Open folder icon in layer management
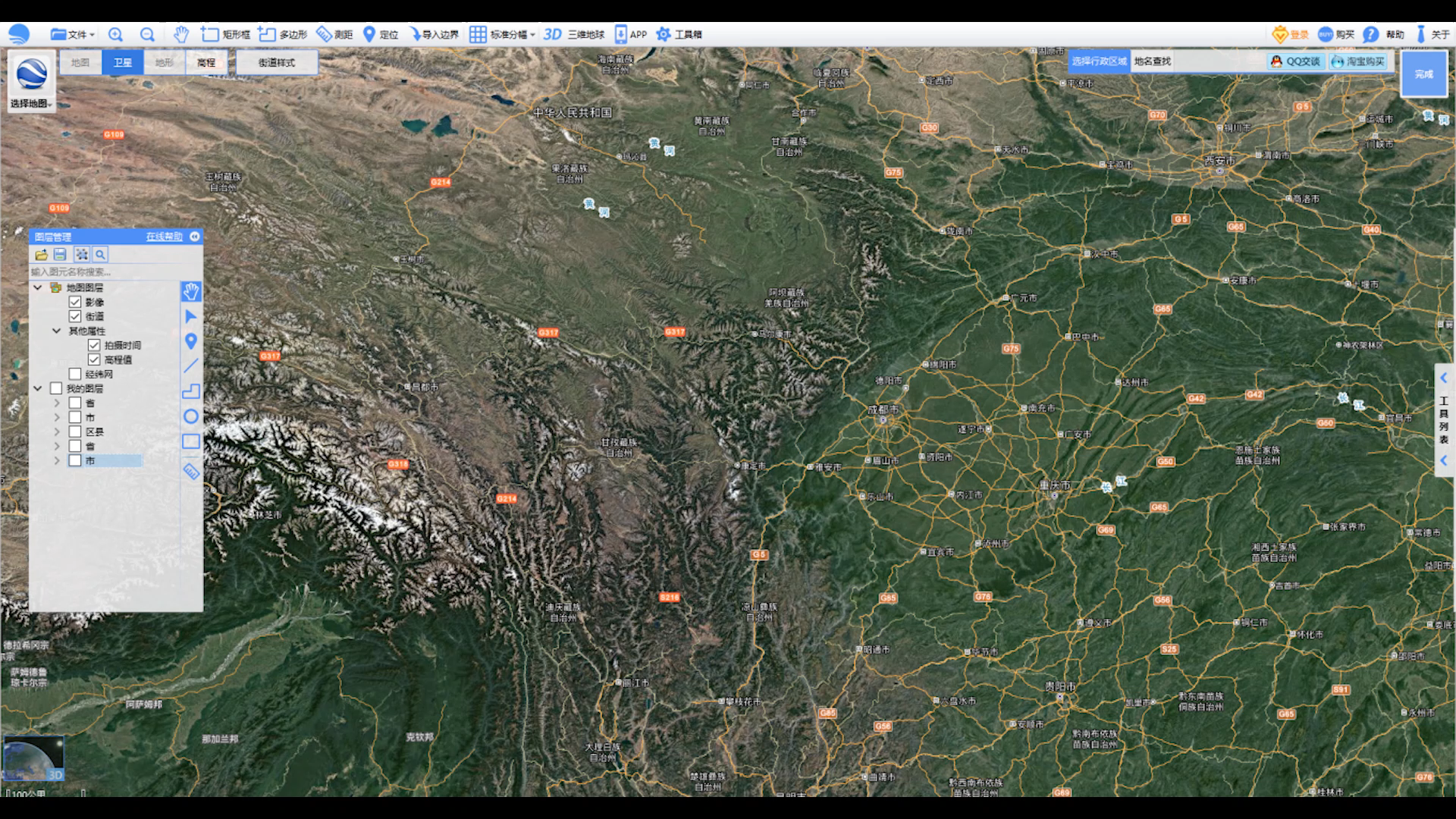 [42, 255]
